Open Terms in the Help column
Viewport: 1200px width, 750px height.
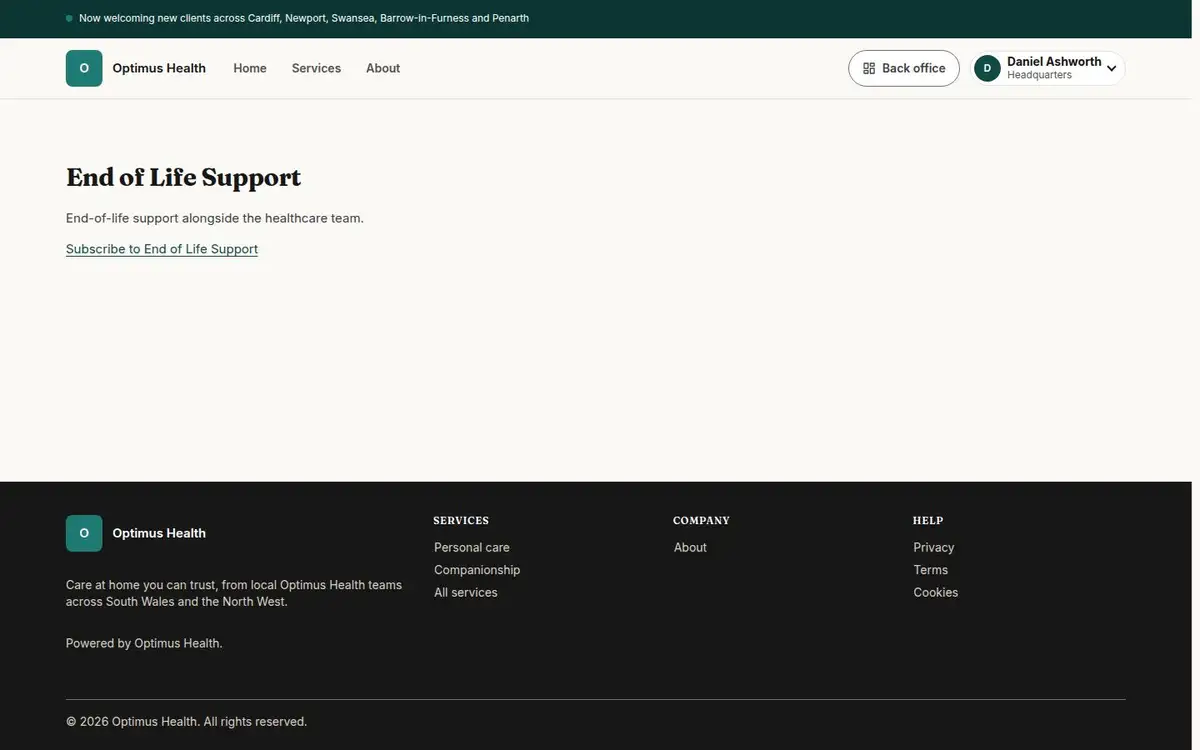pos(931,570)
